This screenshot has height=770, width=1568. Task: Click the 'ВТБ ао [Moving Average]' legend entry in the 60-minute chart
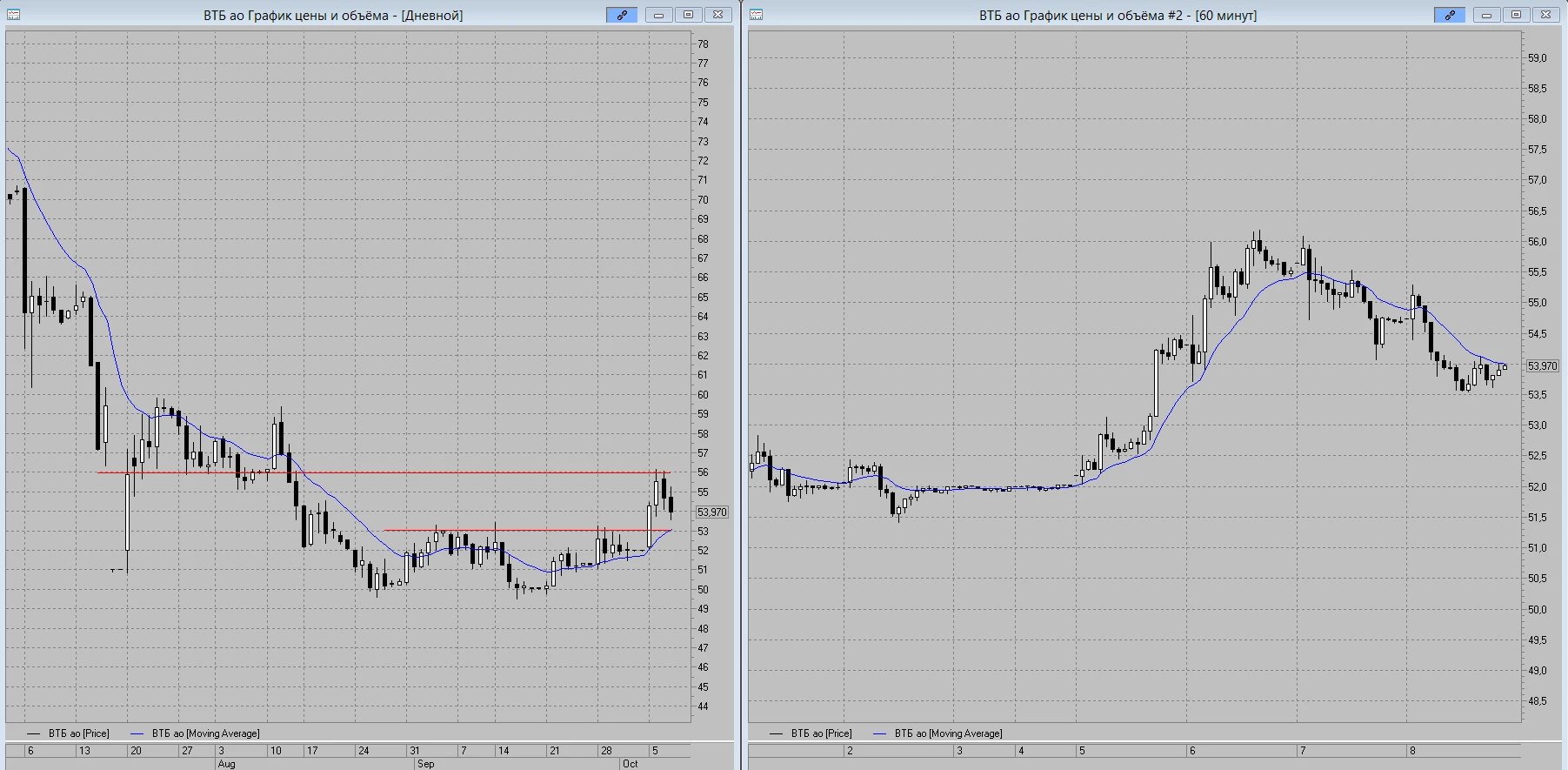[937, 733]
